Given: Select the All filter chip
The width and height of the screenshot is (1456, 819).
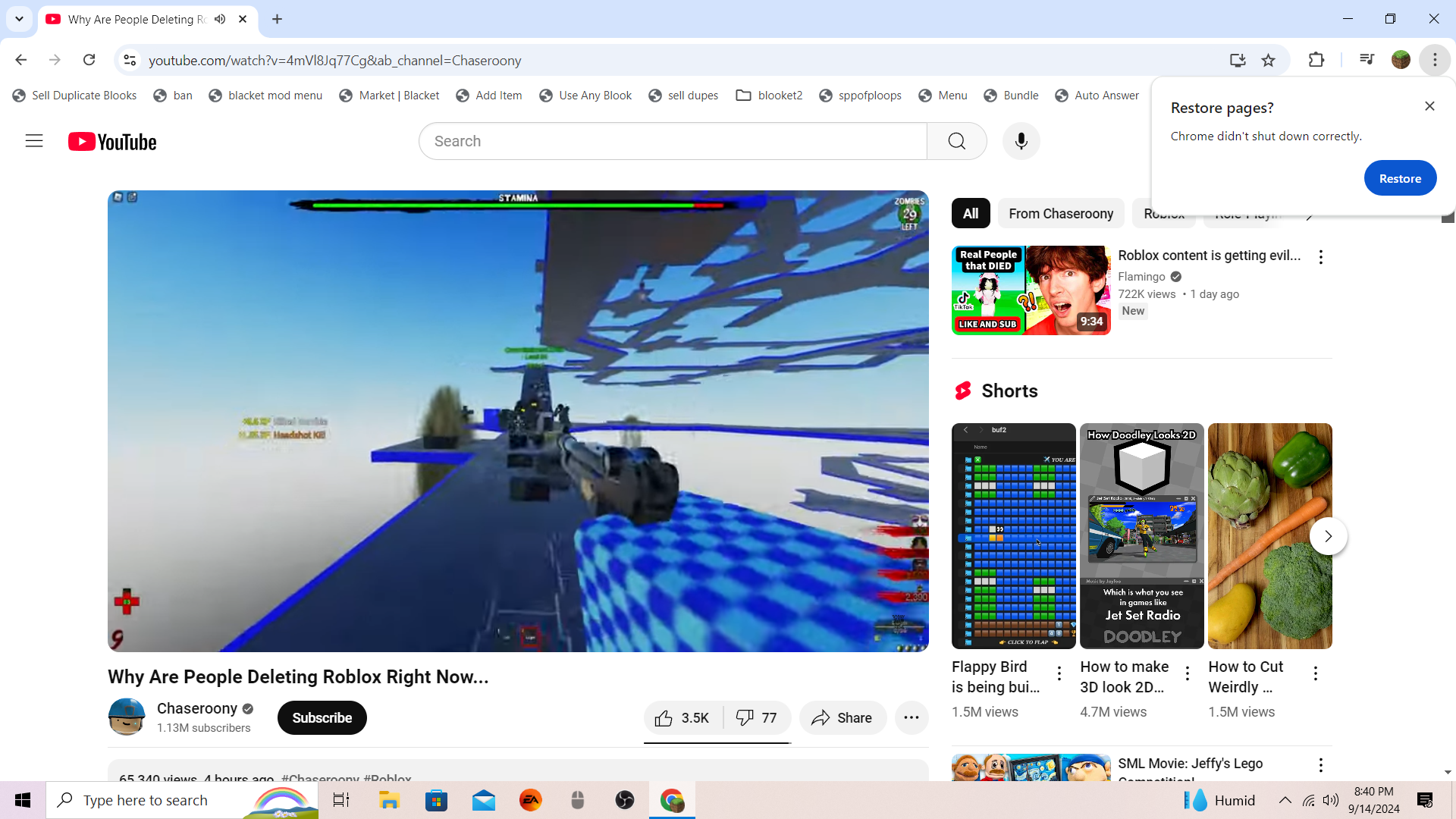Looking at the screenshot, I should tap(970, 214).
